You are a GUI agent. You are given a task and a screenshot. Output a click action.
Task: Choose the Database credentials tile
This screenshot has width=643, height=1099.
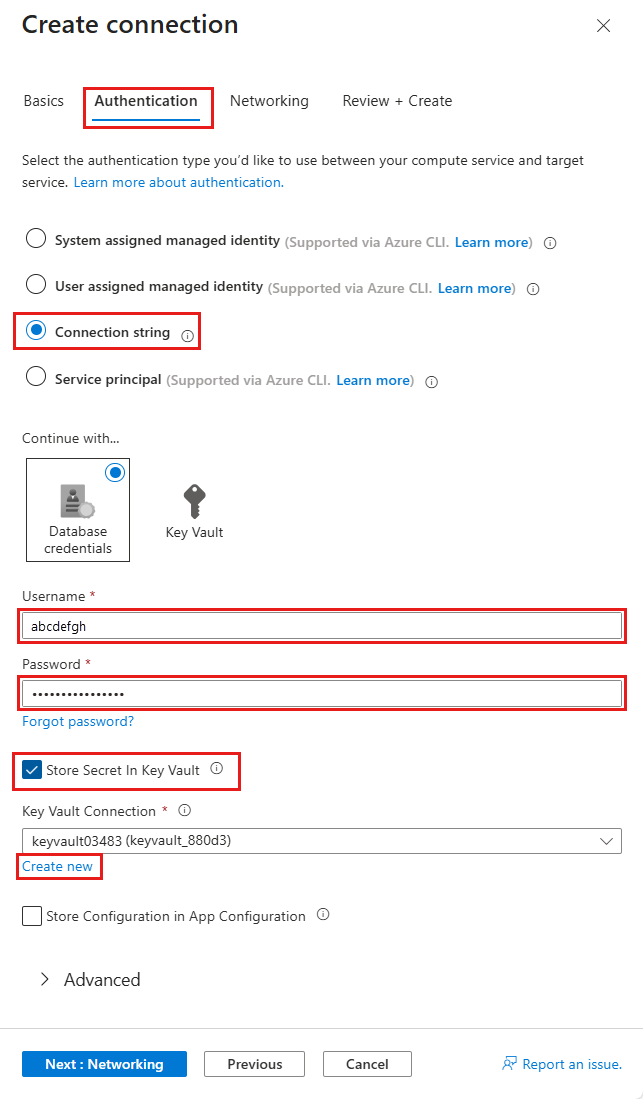click(78, 510)
